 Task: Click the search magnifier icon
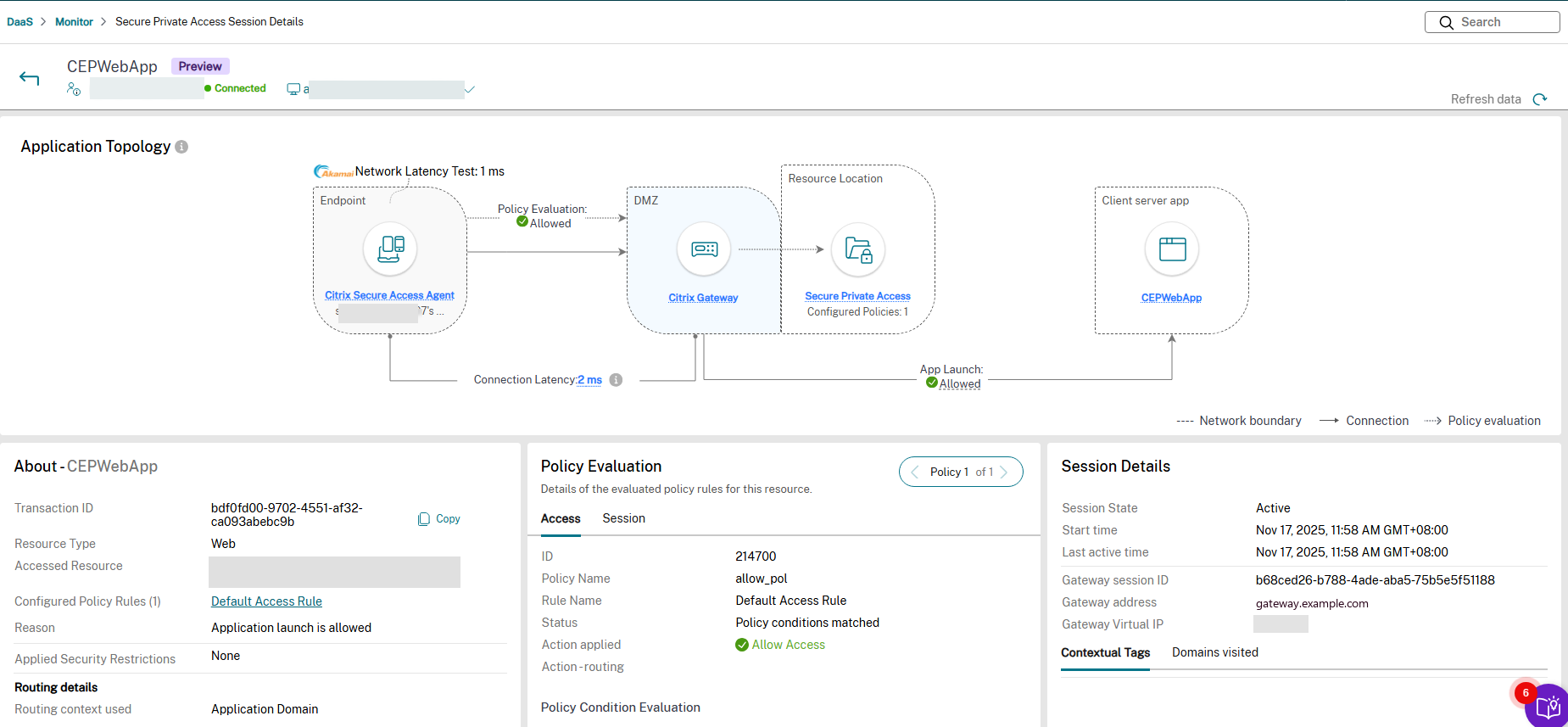1446,23
